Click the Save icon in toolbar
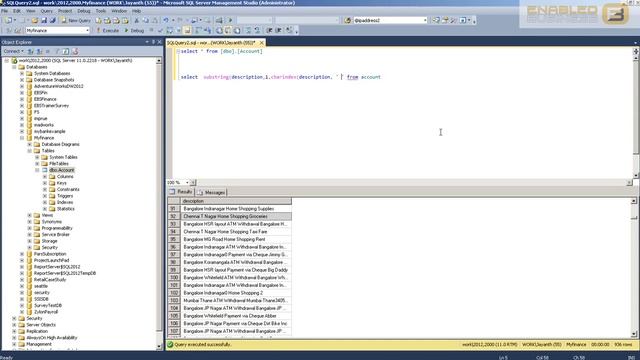The height and width of the screenshot is (360, 640). pos(44,20)
